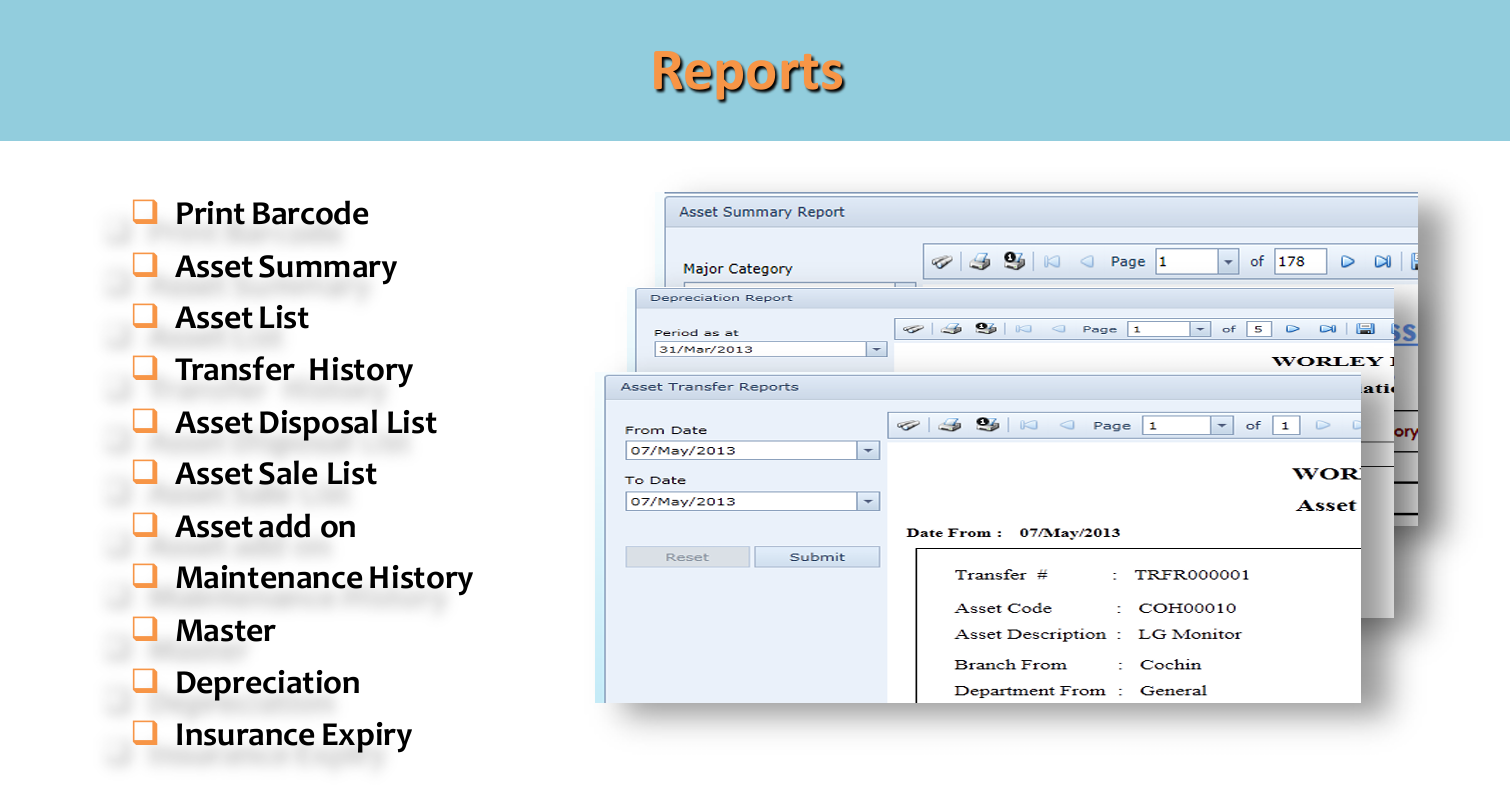1510x801 pixels.
Task: Click the Reports slide heading
Action: [x=748, y=72]
